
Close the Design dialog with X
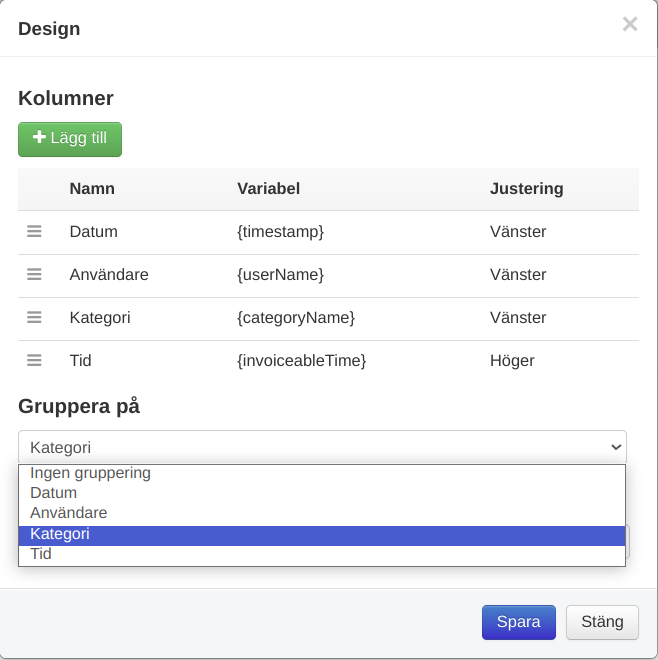click(629, 25)
